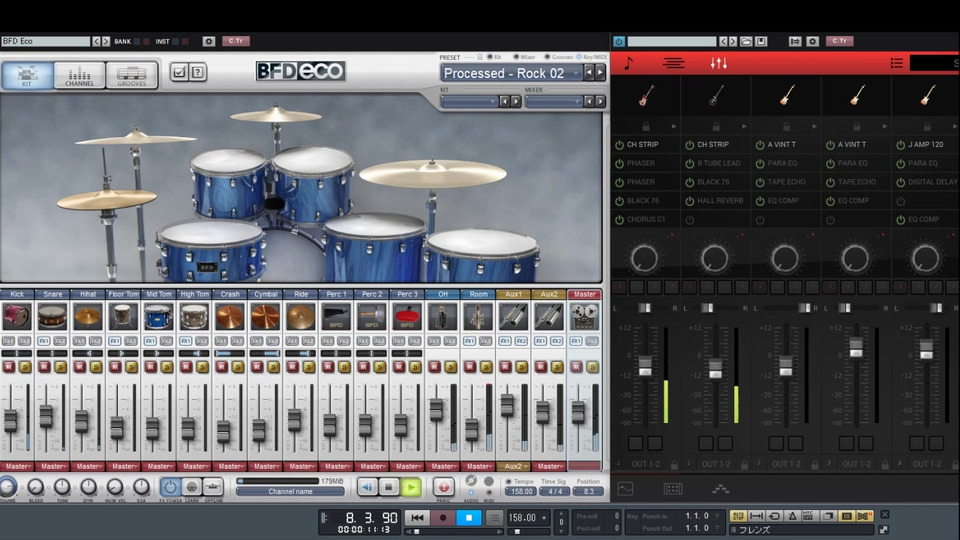
Task: Select the Snare drum icon in the mixer
Action: 52,317
